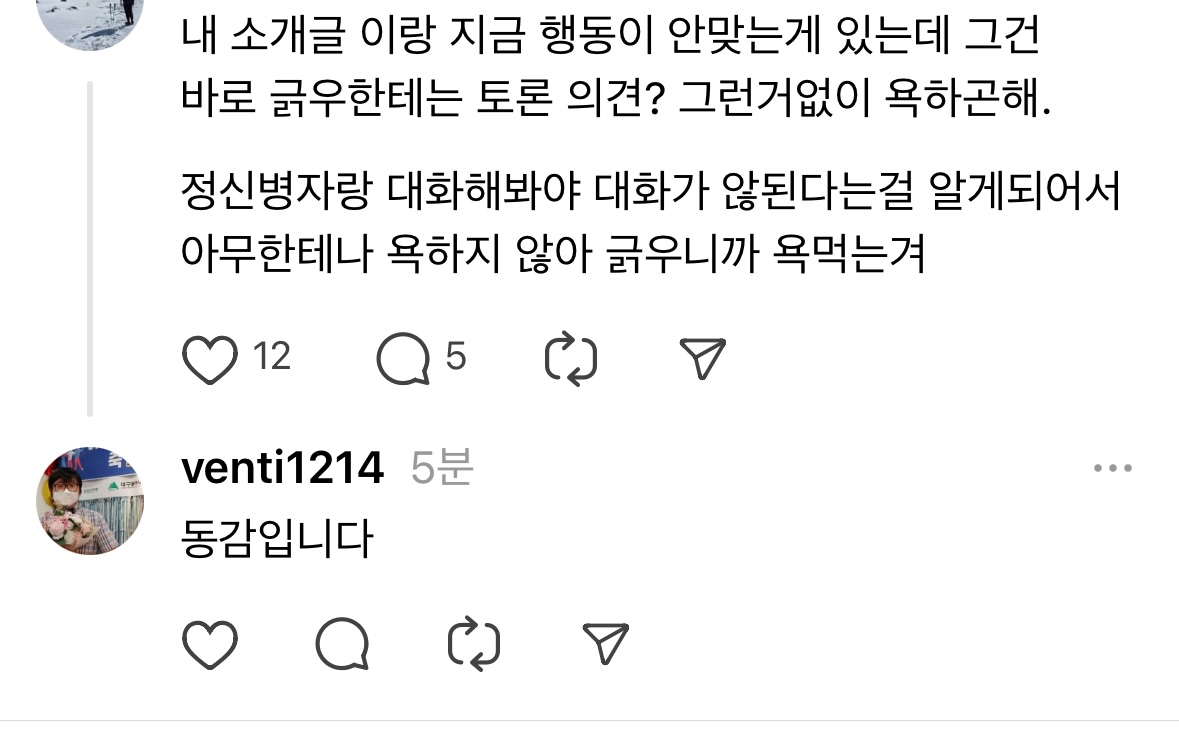Tap the reply count number 5
Viewport: 1179px width, 731px height.
pos(456,356)
